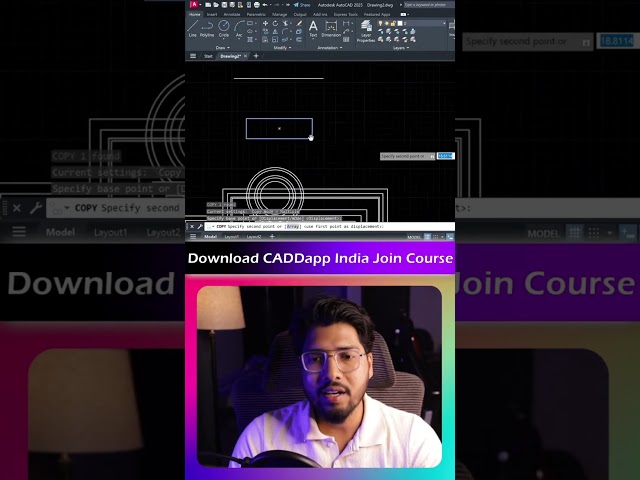The height and width of the screenshot is (480, 640).
Task: Click the Array option in command line
Action: coord(293,227)
